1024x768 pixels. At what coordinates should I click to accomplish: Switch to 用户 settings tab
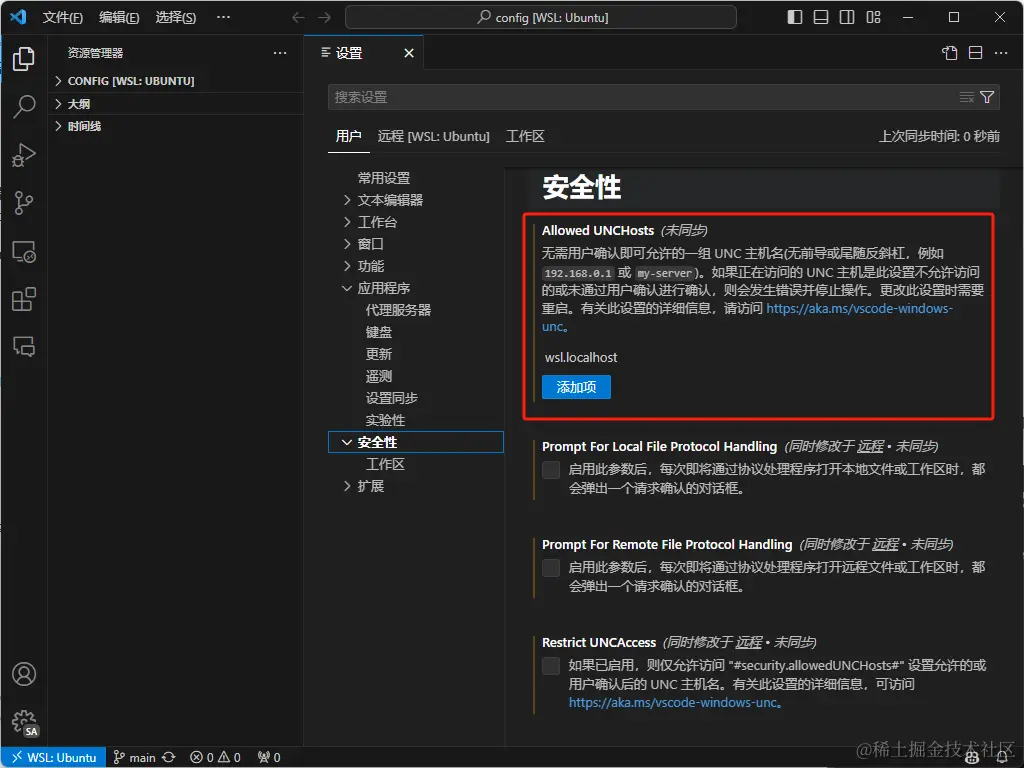(x=348, y=136)
